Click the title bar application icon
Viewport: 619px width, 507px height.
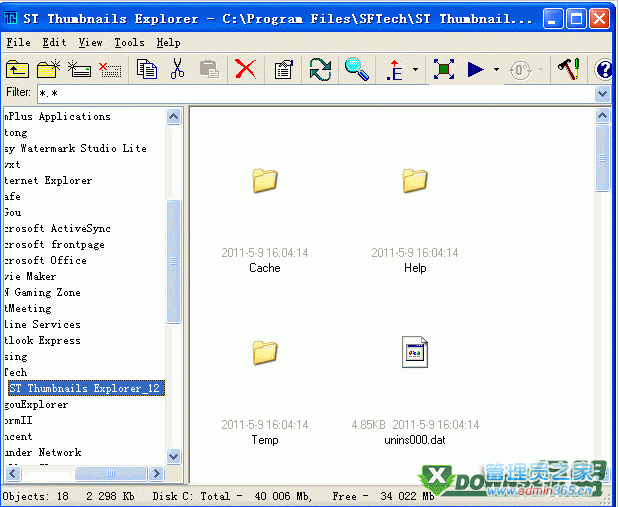(11, 18)
